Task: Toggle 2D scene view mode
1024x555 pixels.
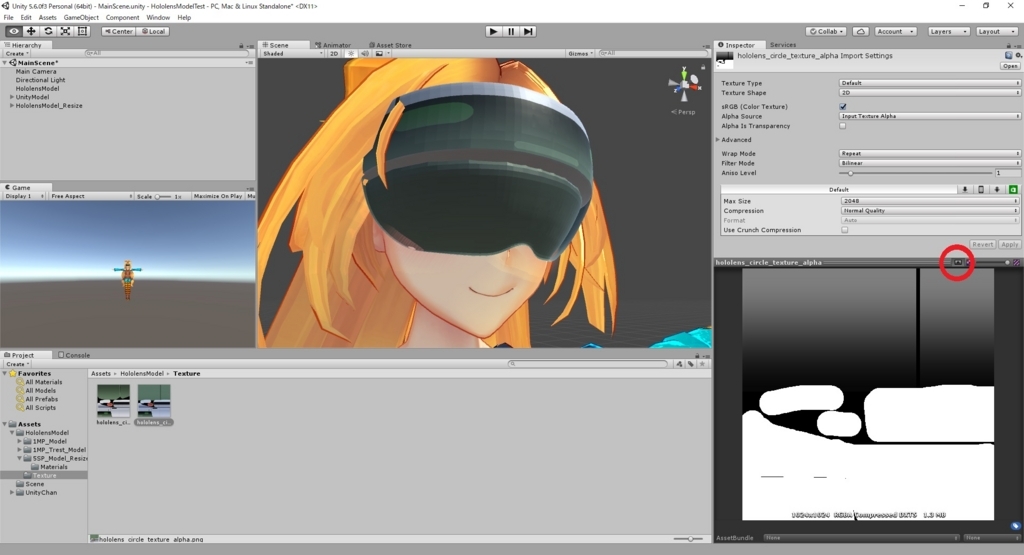Action: (x=334, y=54)
